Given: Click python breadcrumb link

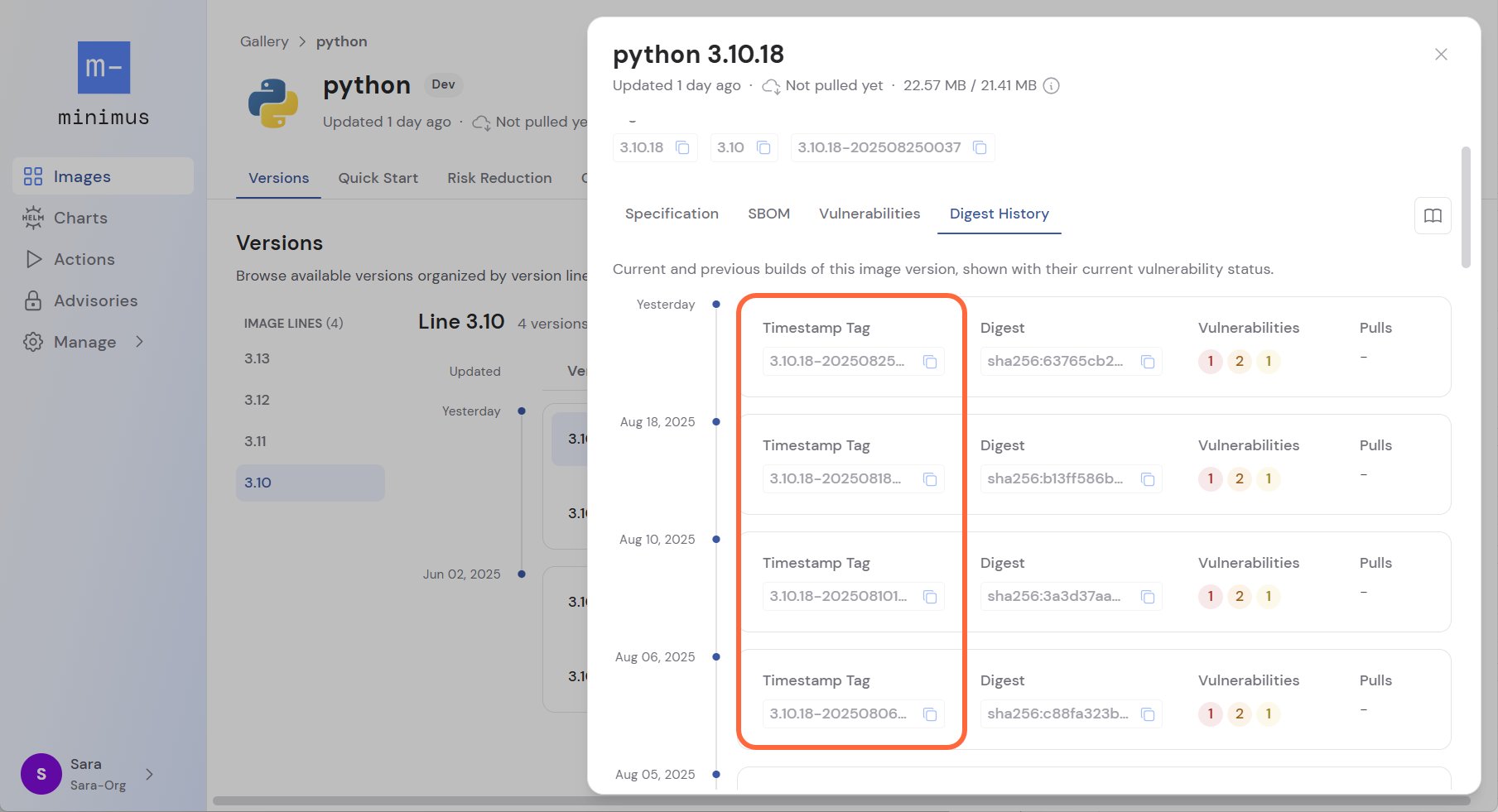Looking at the screenshot, I should 341,41.
